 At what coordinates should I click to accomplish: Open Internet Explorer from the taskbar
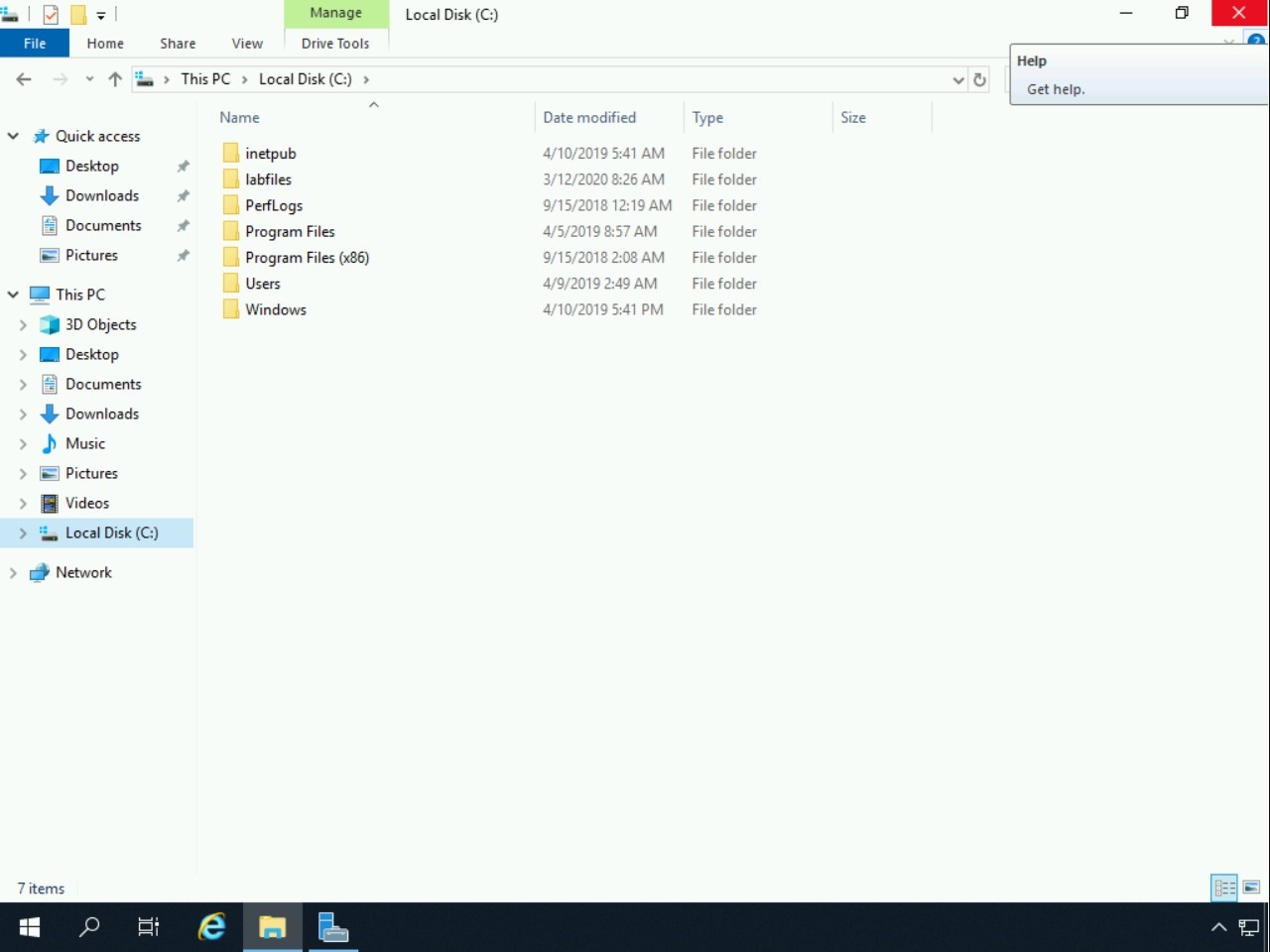211,927
